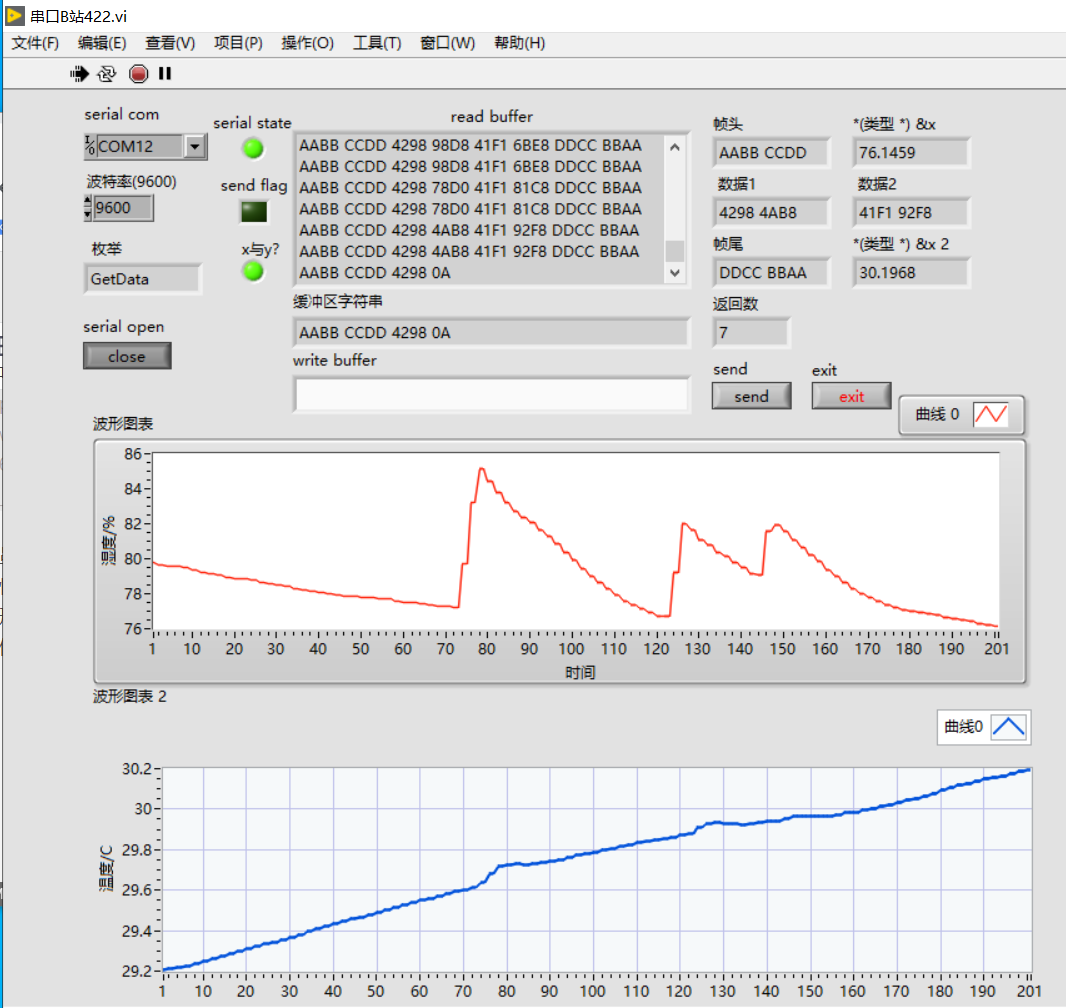Click the 数据1 value 4298 4AB8
Image resolution: width=1066 pixels, height=1008 pixels.
click(771, 213)
